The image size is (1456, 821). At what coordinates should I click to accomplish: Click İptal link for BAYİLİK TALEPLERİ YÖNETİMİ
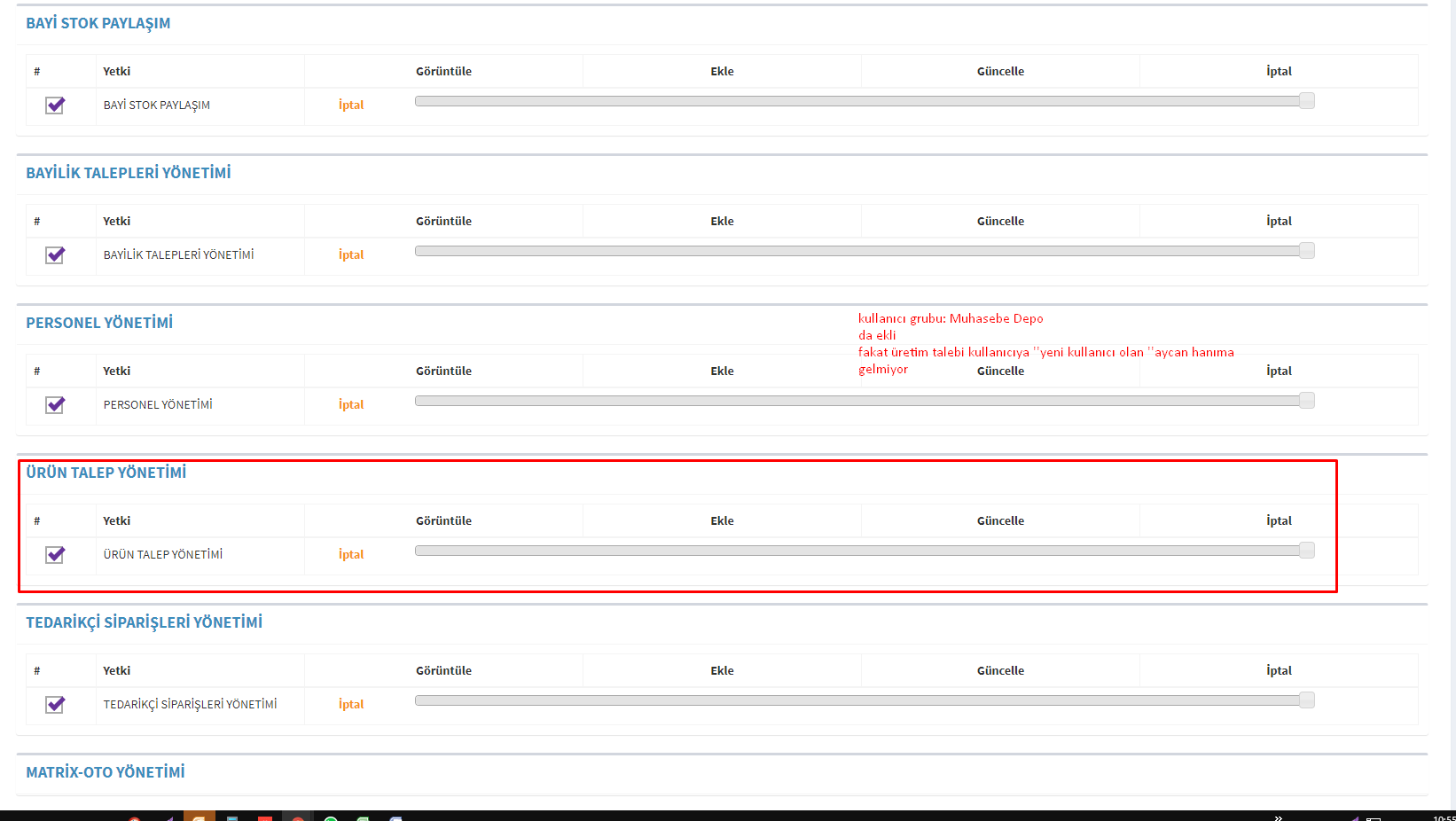[x=351, y=255]
